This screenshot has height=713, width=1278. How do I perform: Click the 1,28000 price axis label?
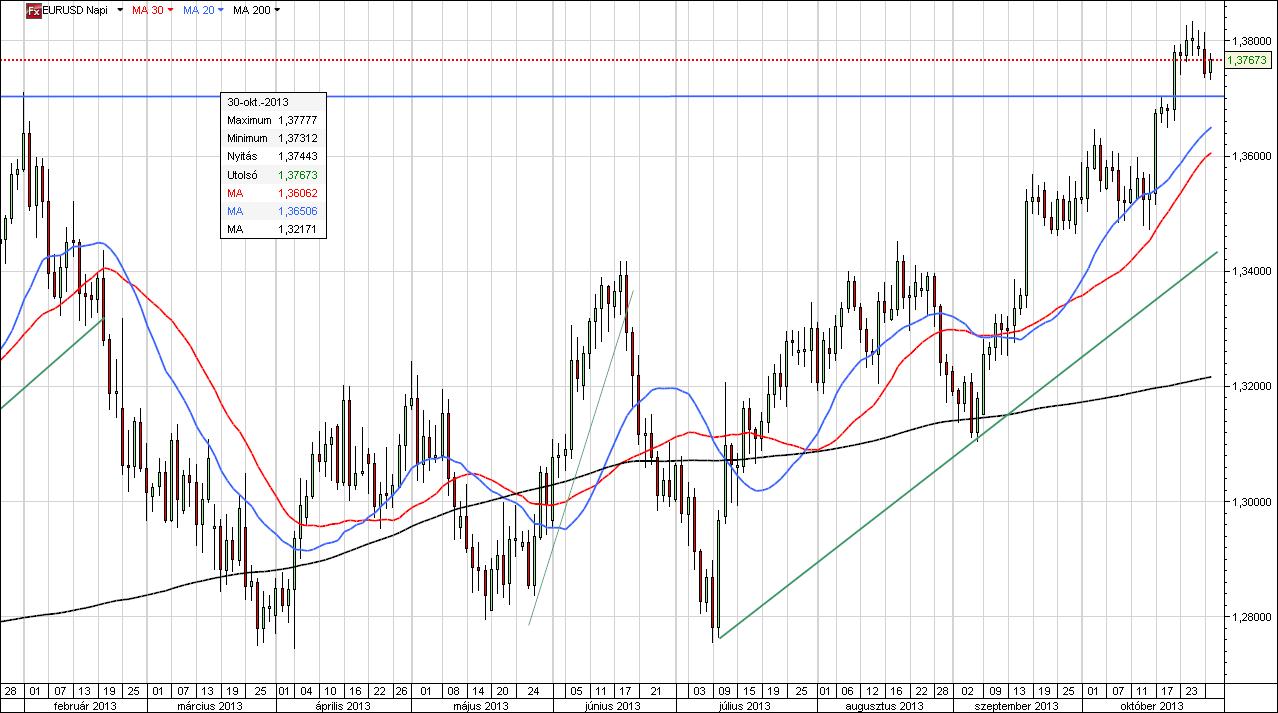click(x=1251, y=617)
